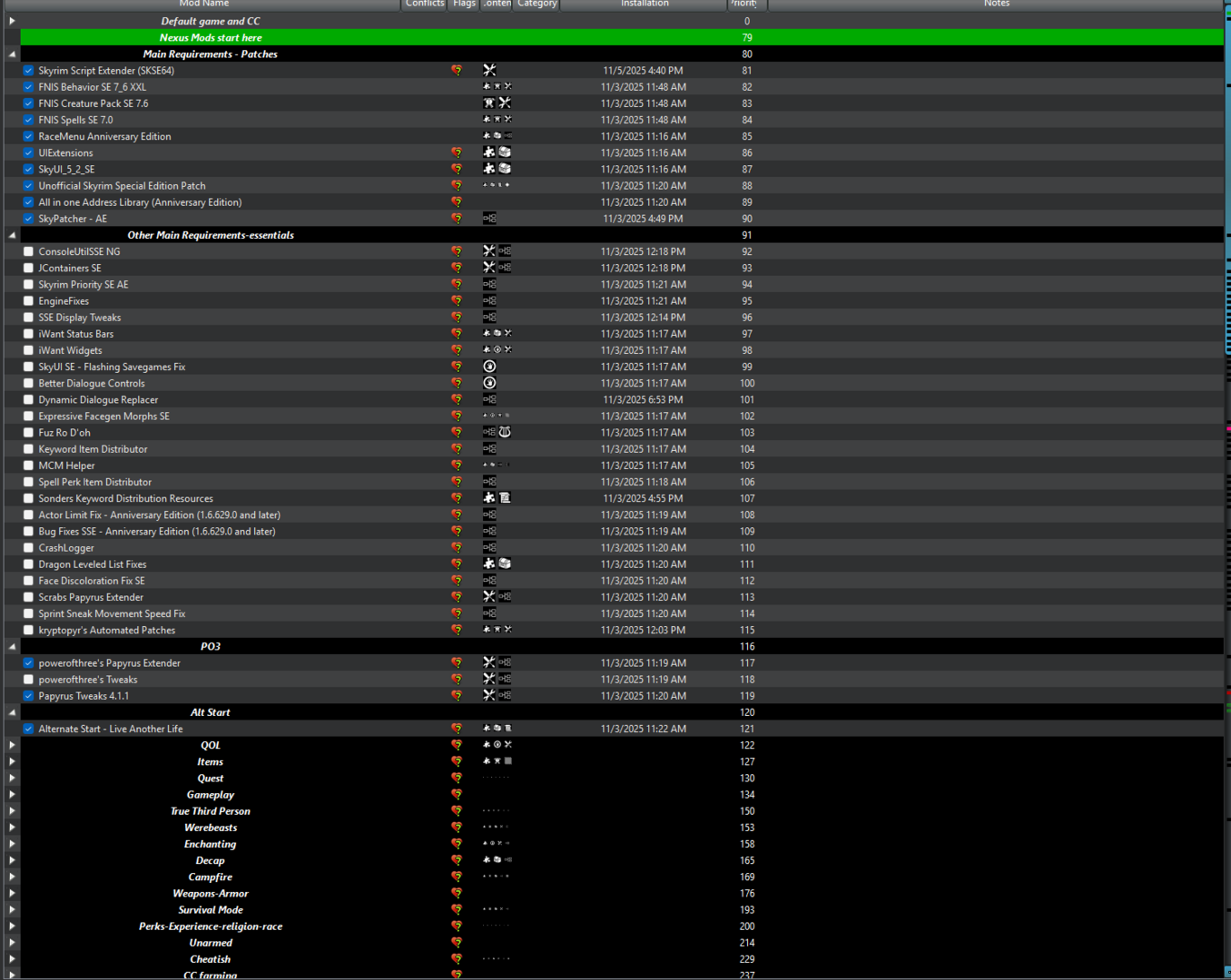
Task: Sort by the Category column header
Action: [537, 5]
